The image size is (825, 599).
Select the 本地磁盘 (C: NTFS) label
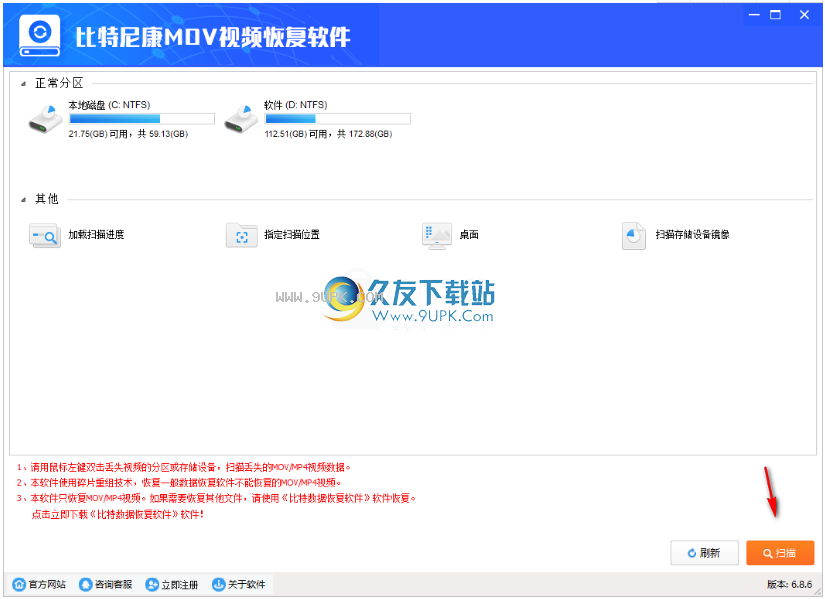pos(109,105)
